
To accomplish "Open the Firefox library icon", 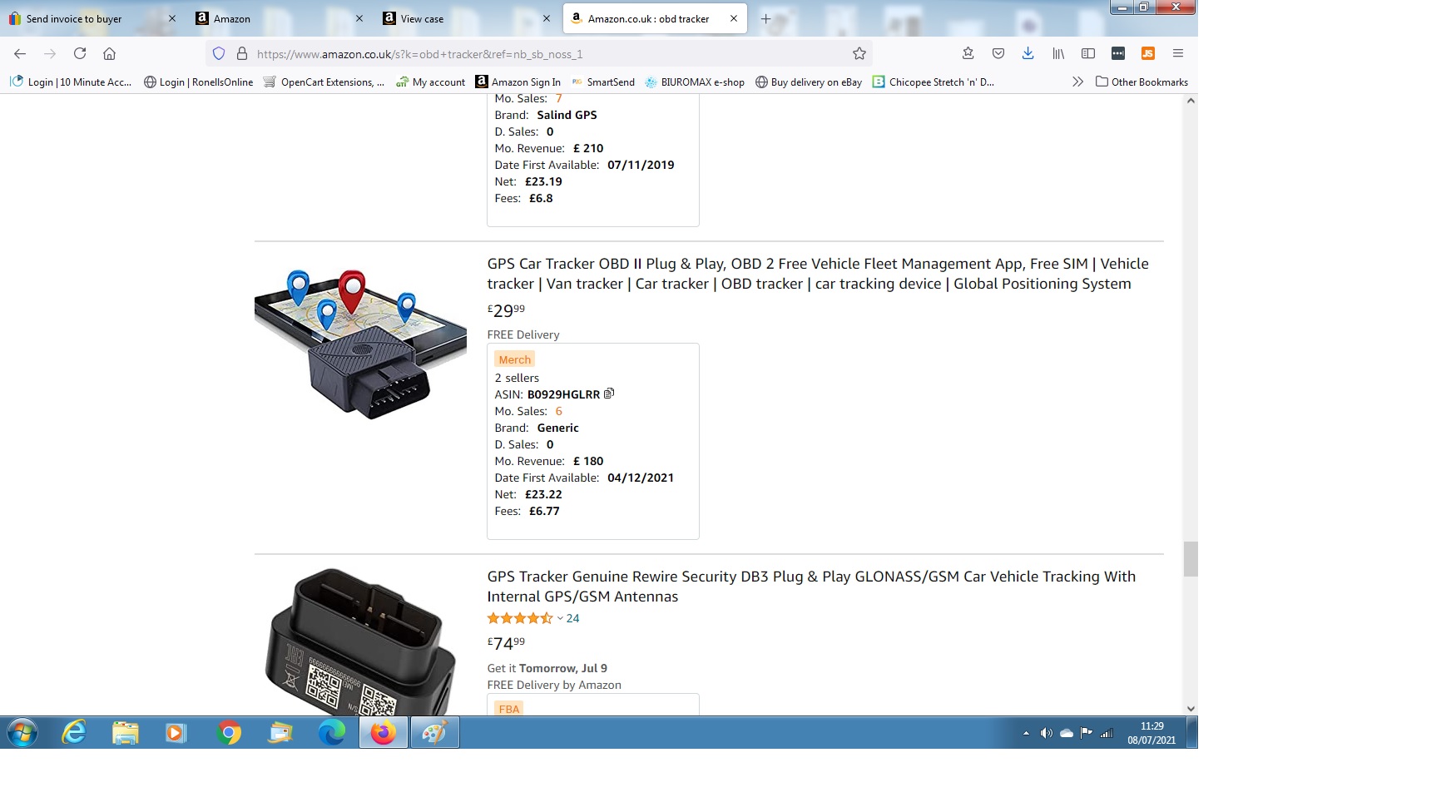I will click(x=1058, y=53).
